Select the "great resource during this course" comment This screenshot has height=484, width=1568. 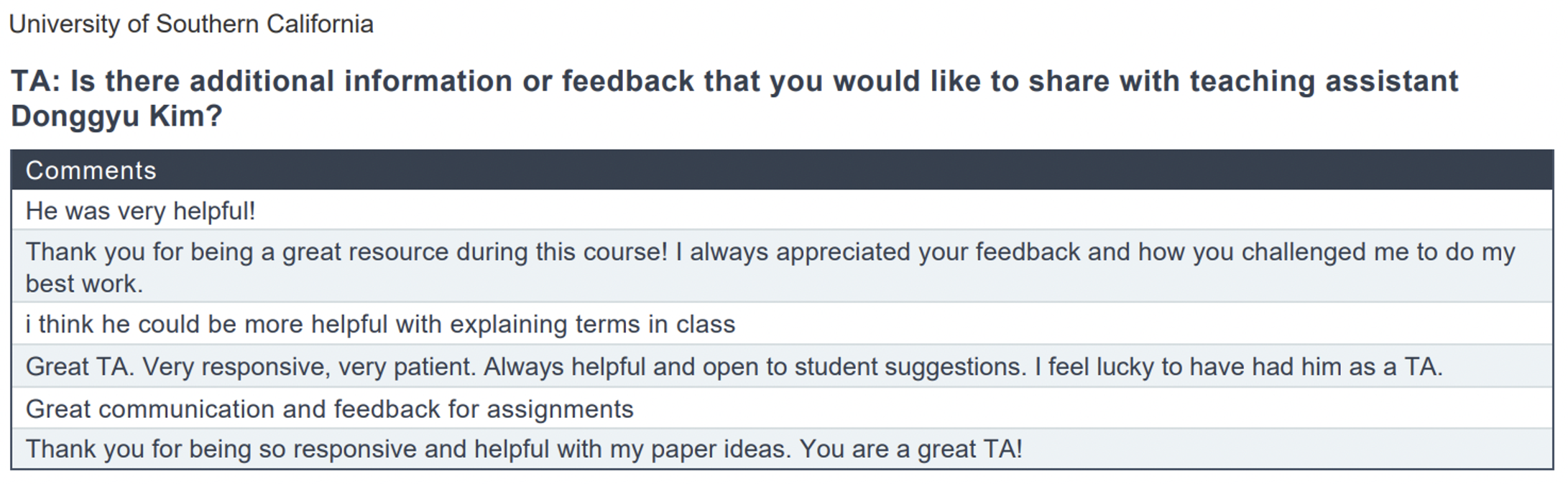click(782, 266)
